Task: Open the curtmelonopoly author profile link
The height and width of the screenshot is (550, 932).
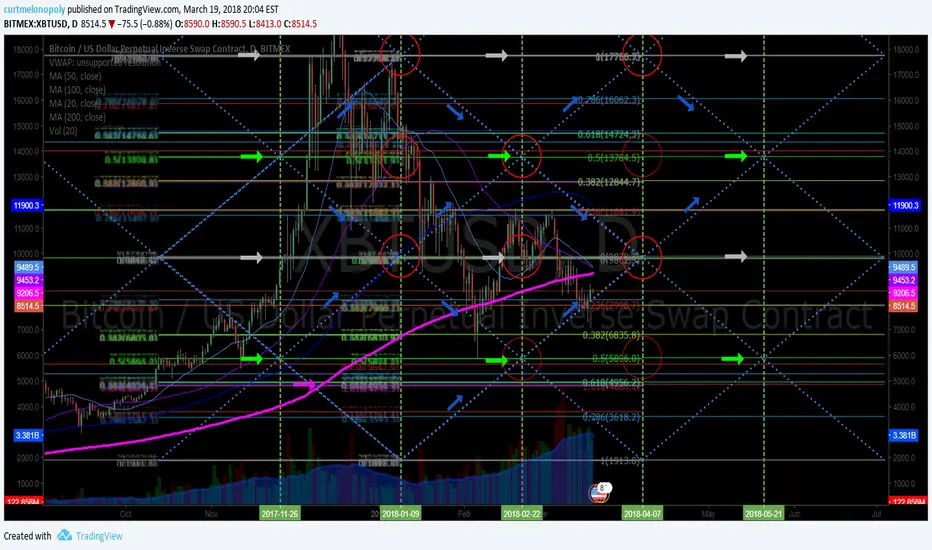Action: pyautogui.click(x=34, y=10)
